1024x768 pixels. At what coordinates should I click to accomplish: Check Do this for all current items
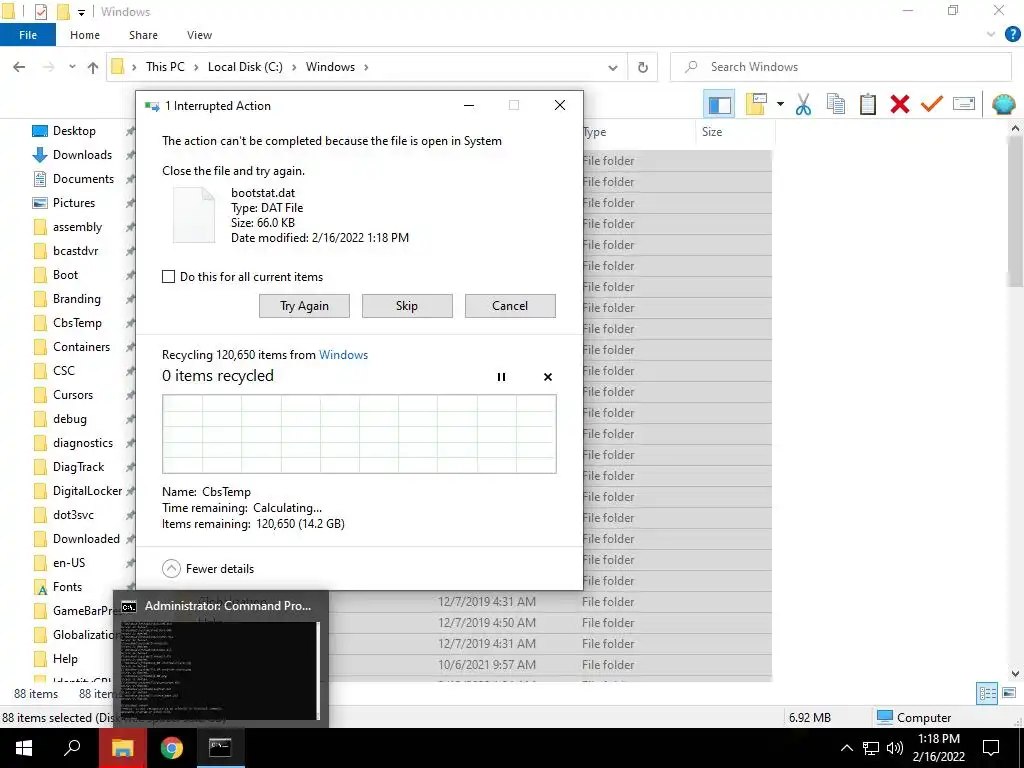coord(168,277)
